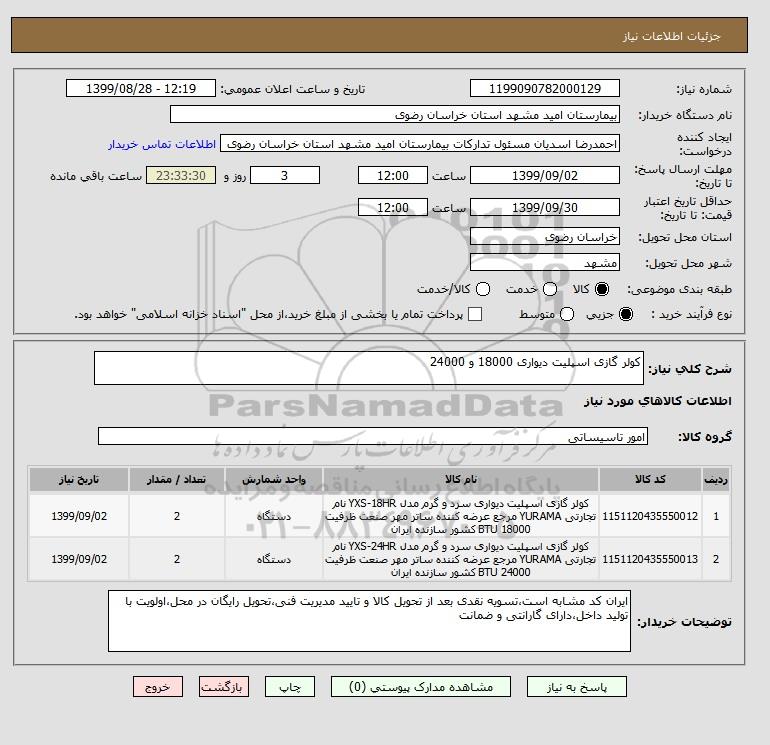The height and width of the screenshot is (745, 770).
Task: Click the تاریخ نیاز column header
Action: [79, 479]
